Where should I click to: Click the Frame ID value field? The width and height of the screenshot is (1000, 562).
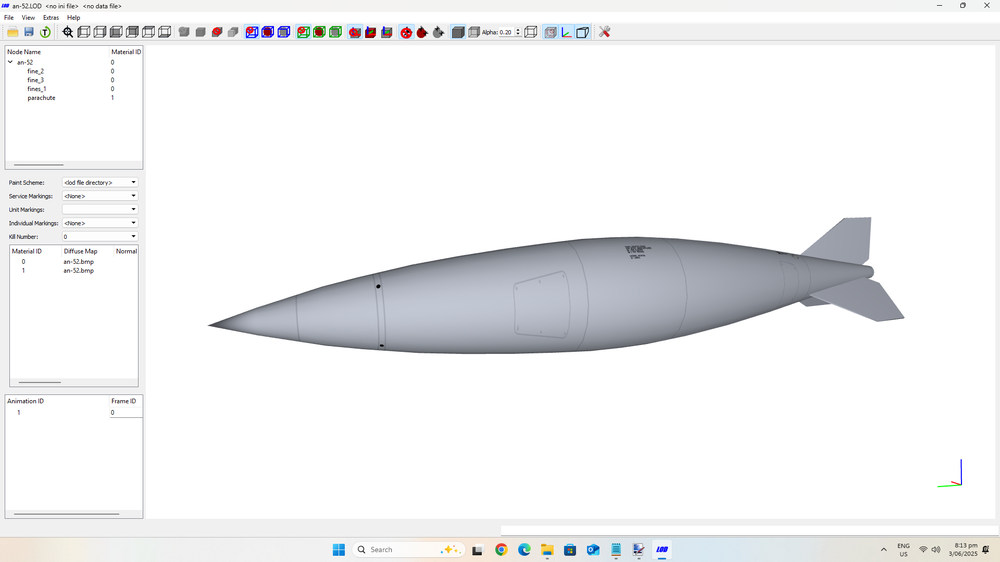tap(125, 412)
